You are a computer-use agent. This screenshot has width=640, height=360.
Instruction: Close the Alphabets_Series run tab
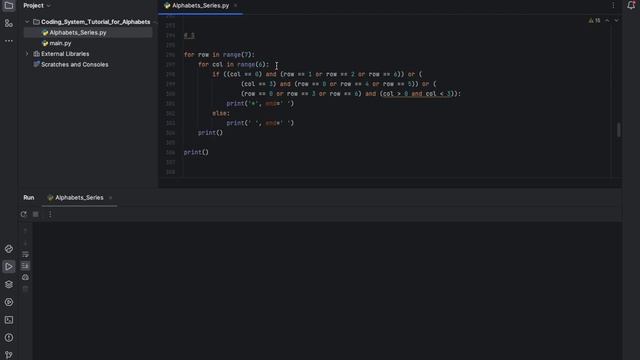(110, 198)
